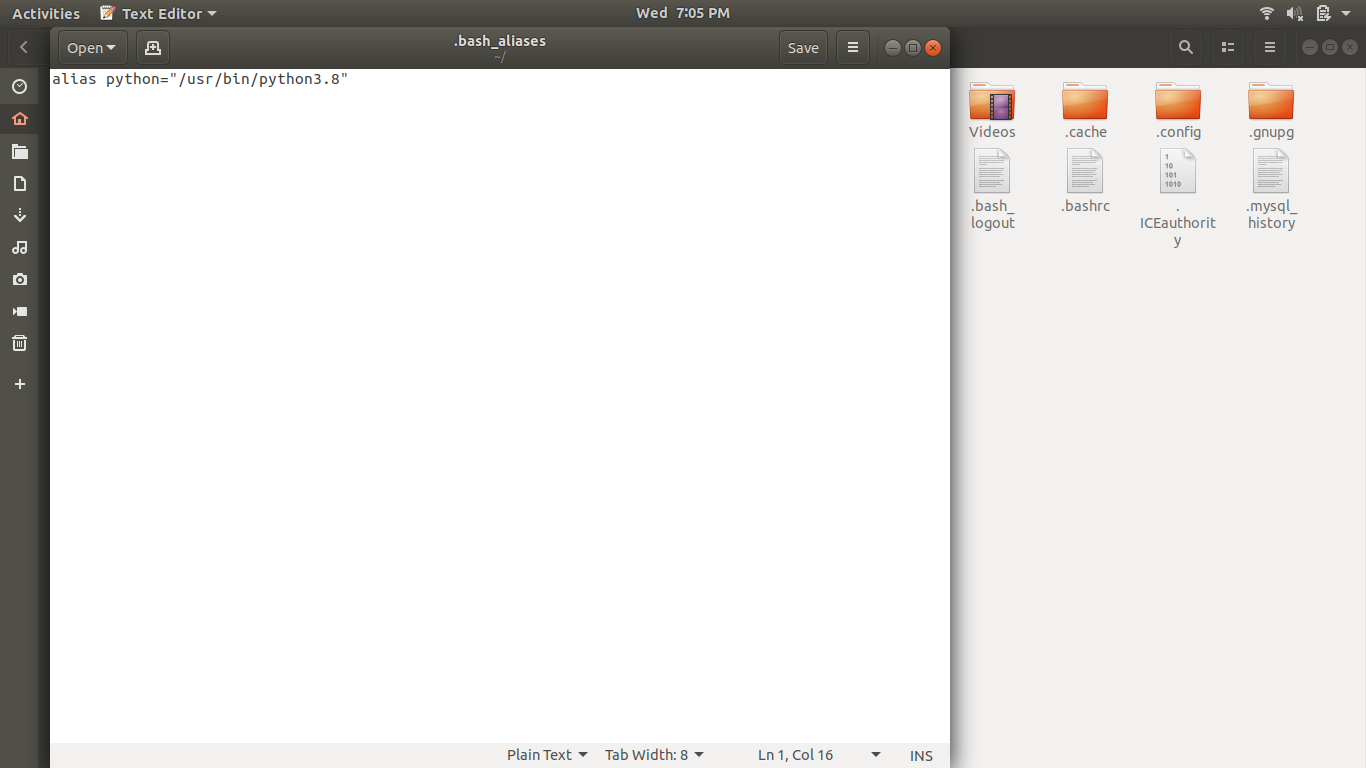Open the Plain Text language dropdown

coord(547,755)
